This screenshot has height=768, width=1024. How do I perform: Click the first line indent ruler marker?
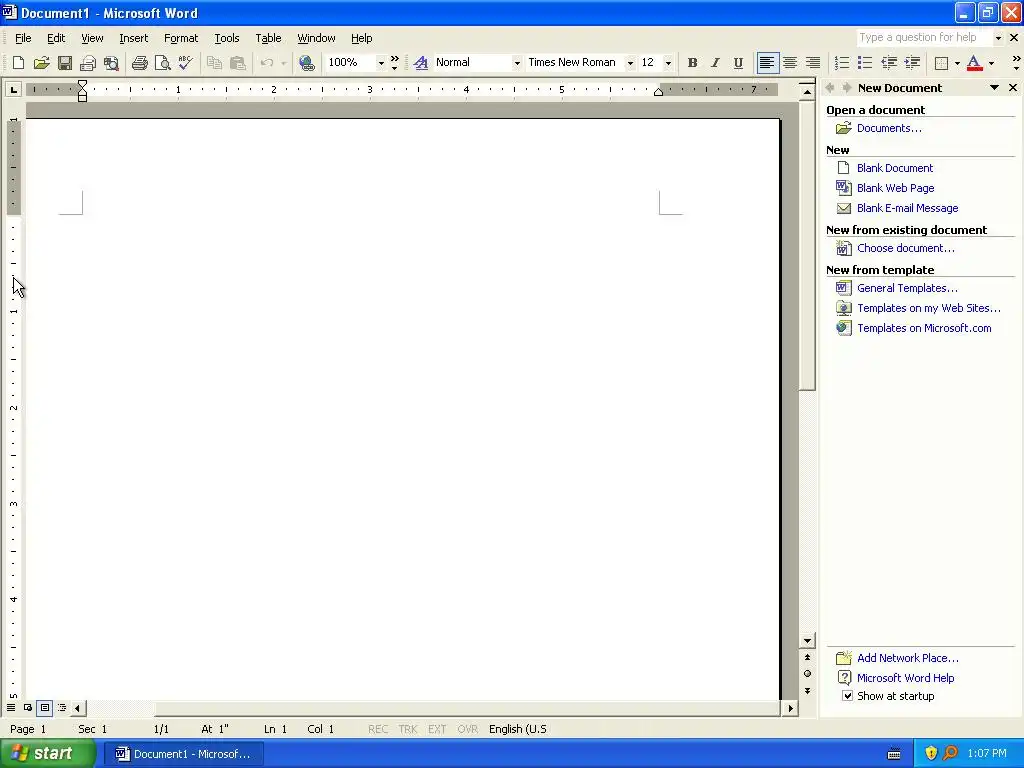tap(82, 84)
